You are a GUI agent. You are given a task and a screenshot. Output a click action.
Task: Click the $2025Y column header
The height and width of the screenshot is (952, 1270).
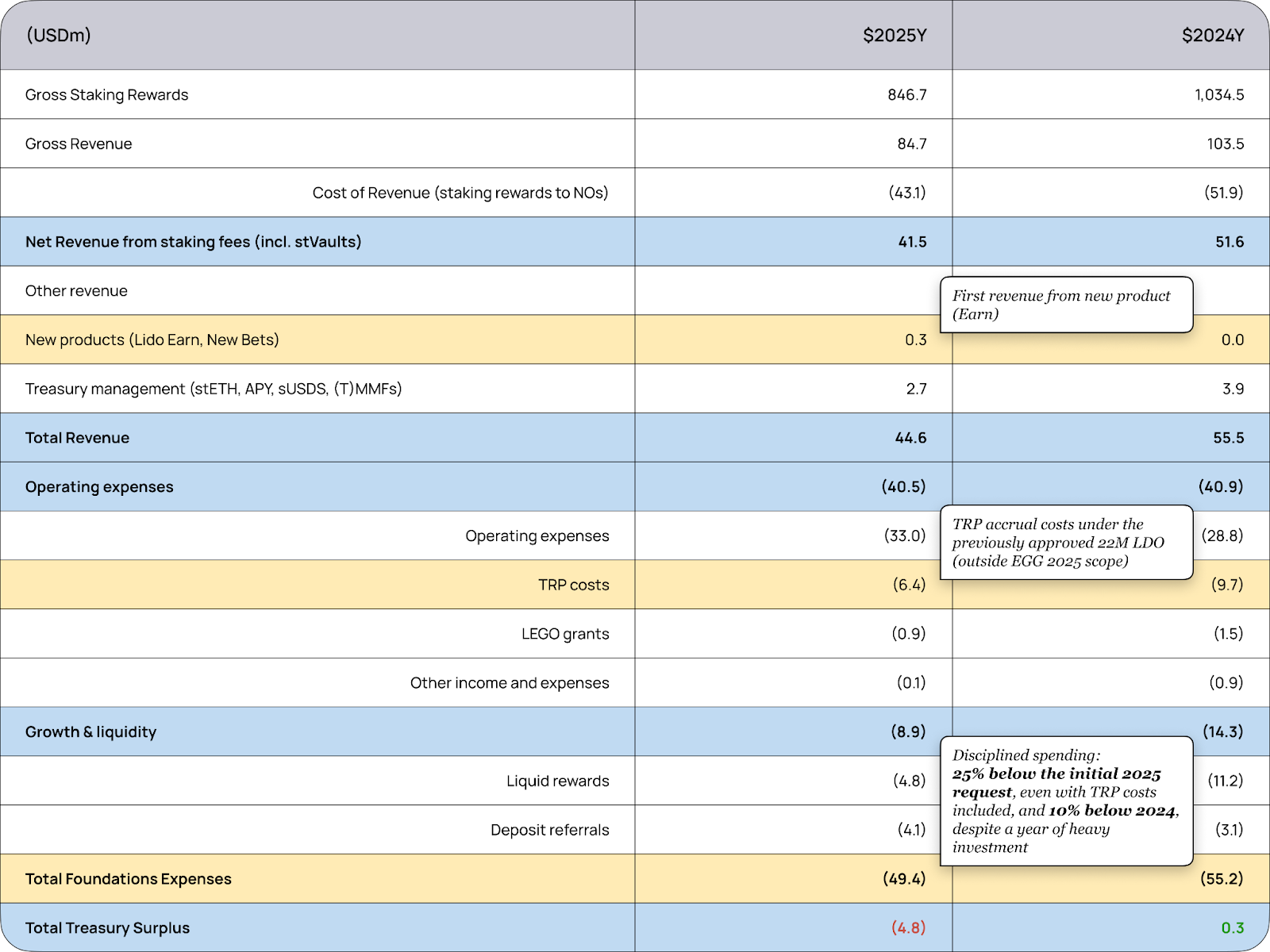[894, 36]
